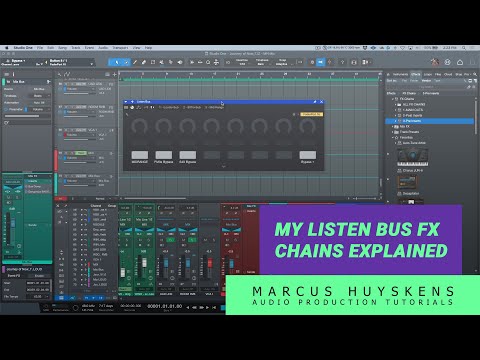The height and width of the screenshot is (360, 480).
Task: Show automation icon above the track list
Action: (x=67, y=74)
